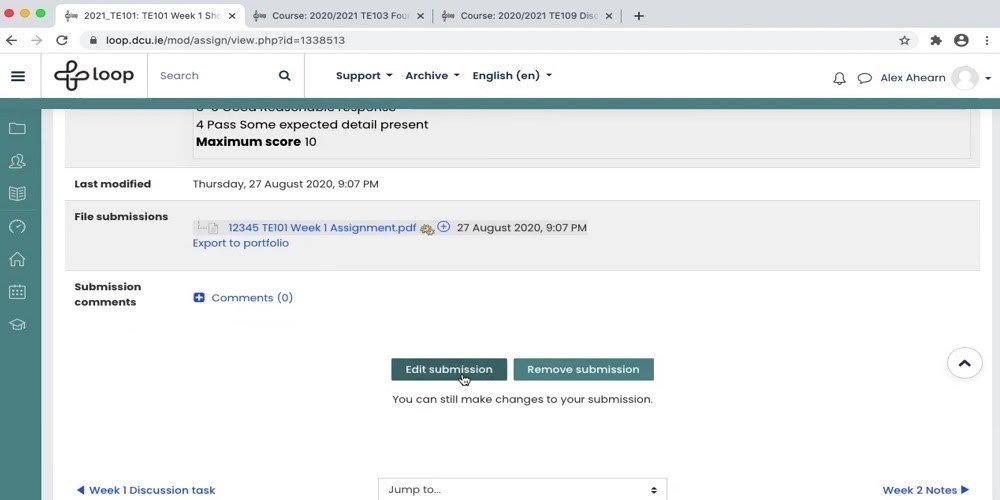The height and width of the screenshot is (500, 1000).
Task: Click the search magnifier icon
Action: pyautogui.click(x=285, y=76)
